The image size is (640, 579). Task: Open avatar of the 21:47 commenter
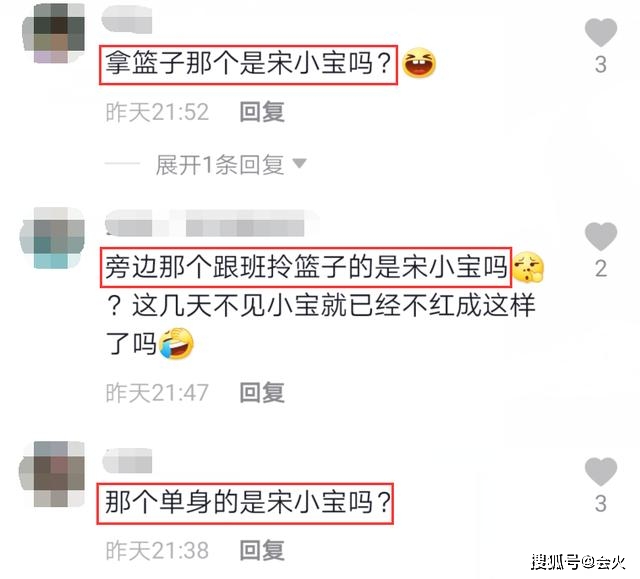52,238
